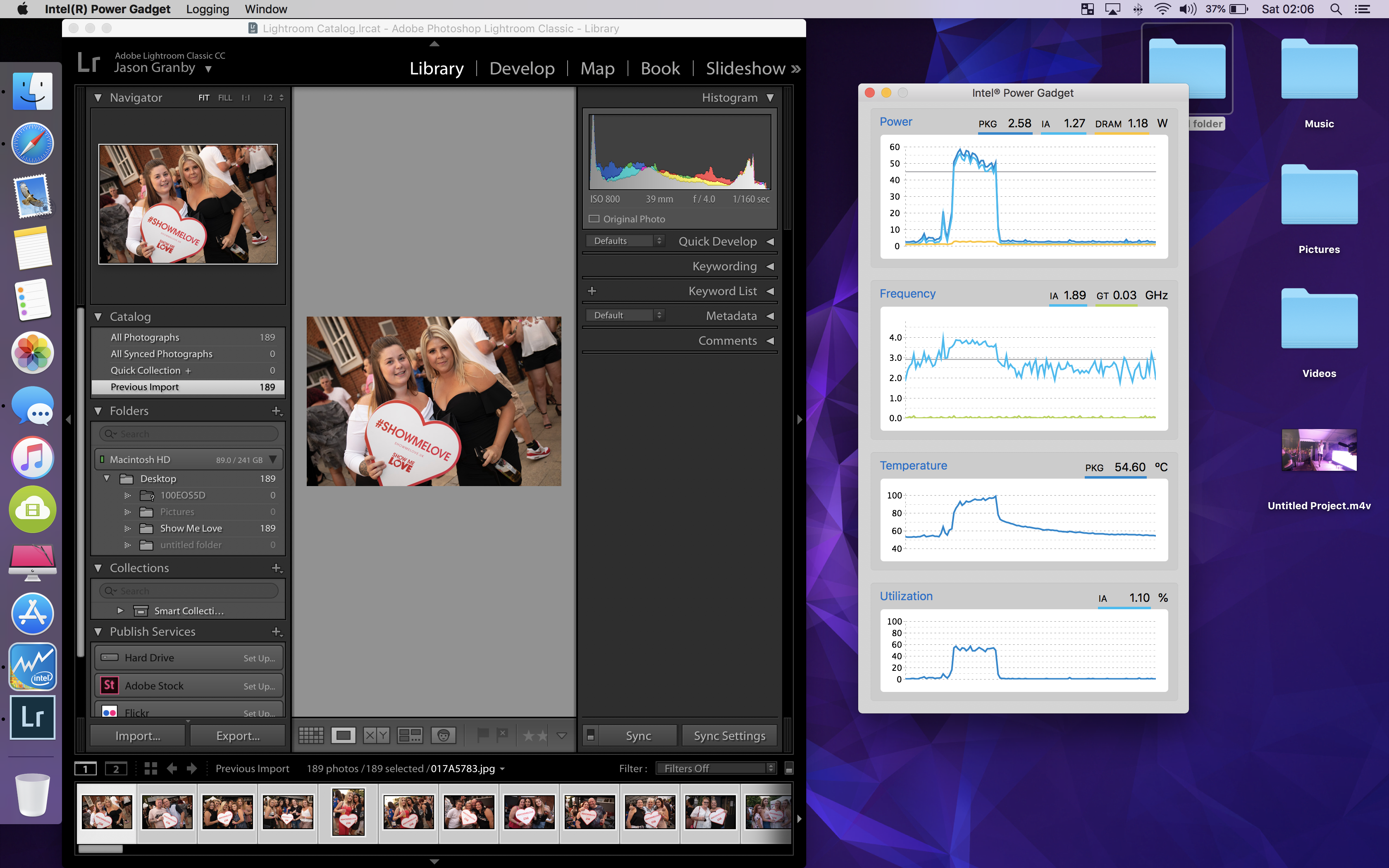Open filmstrip grid shortcut icon
The width and height of the screenshot is (1389, 868).
(x=151, y=768)
